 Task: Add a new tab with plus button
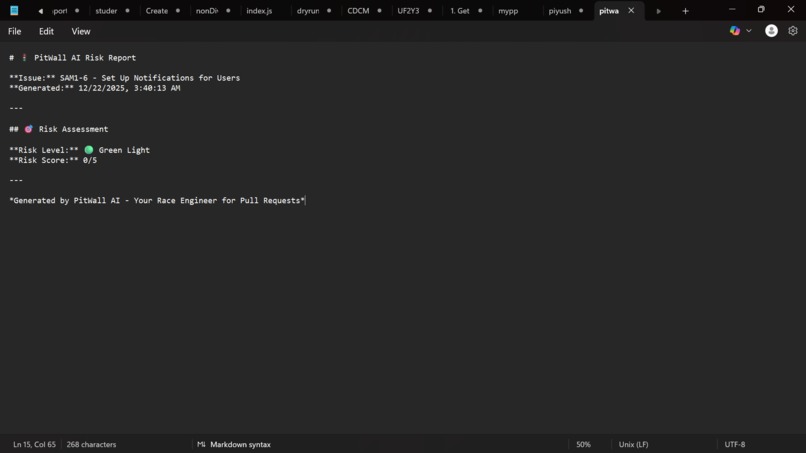coord(685,11)
